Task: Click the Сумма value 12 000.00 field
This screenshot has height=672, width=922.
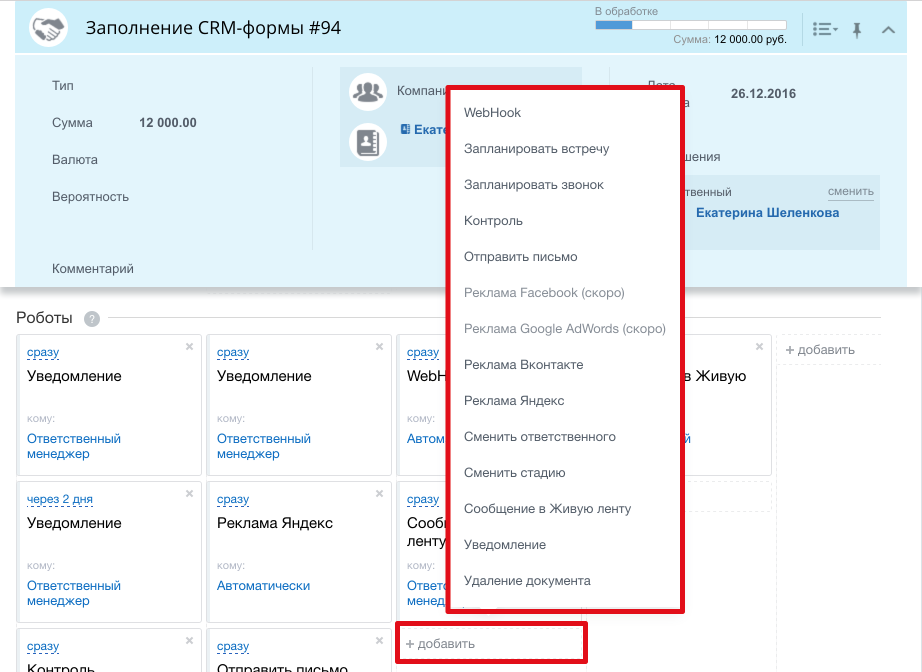Action: point(168,123)
